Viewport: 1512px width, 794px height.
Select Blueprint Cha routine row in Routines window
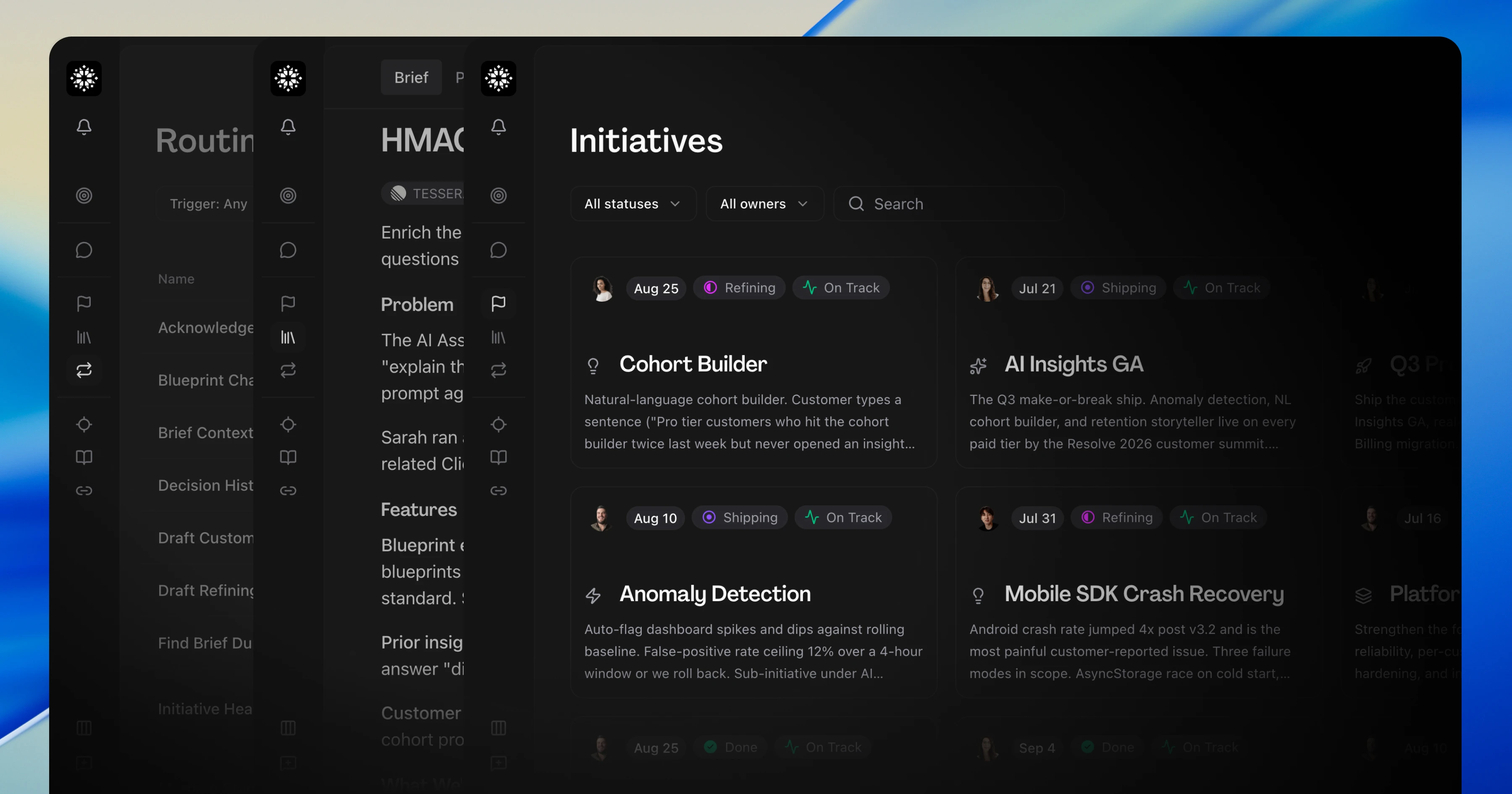tap(205, 380)
